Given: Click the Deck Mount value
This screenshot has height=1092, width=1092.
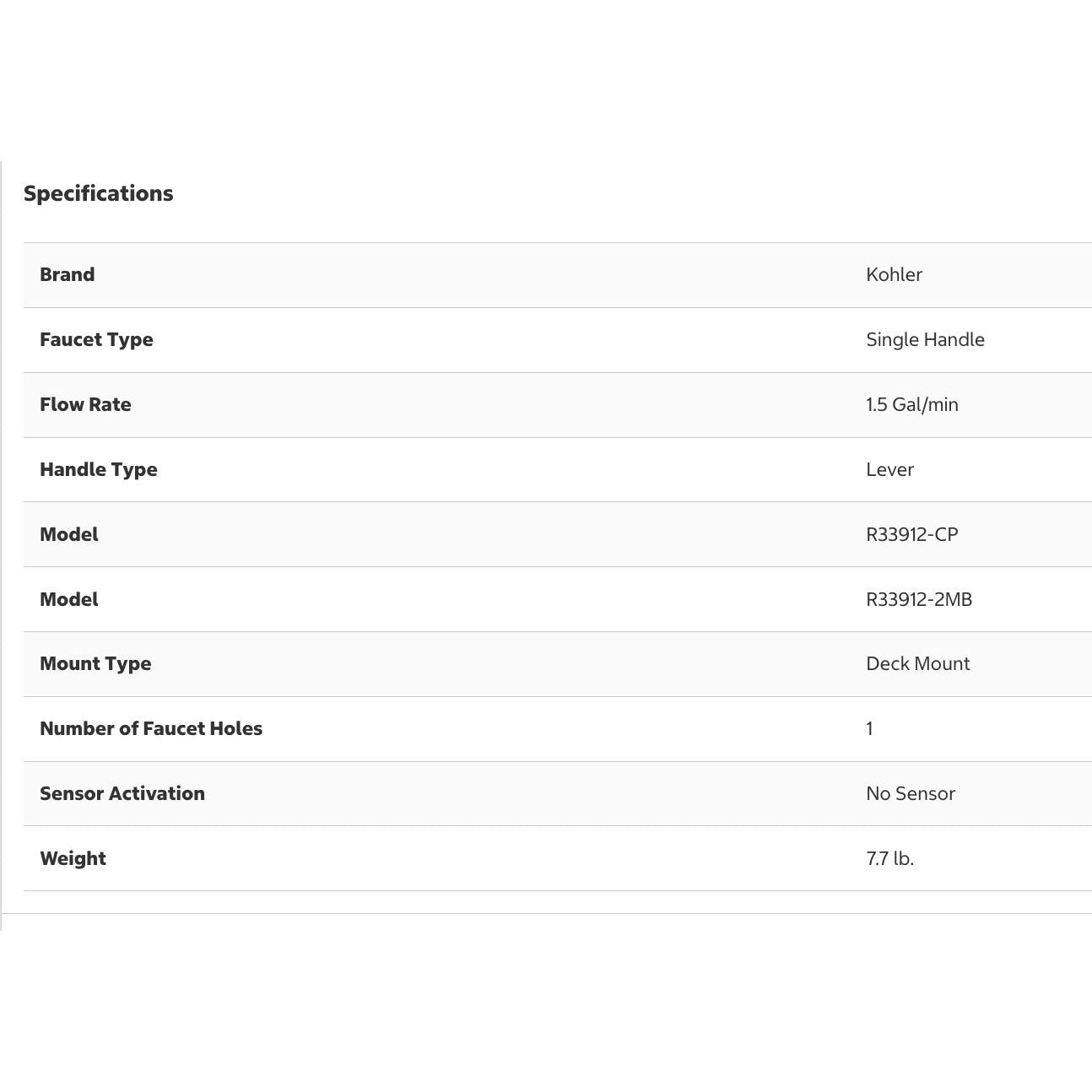Looking at the screenshot, I should (917, 663).
